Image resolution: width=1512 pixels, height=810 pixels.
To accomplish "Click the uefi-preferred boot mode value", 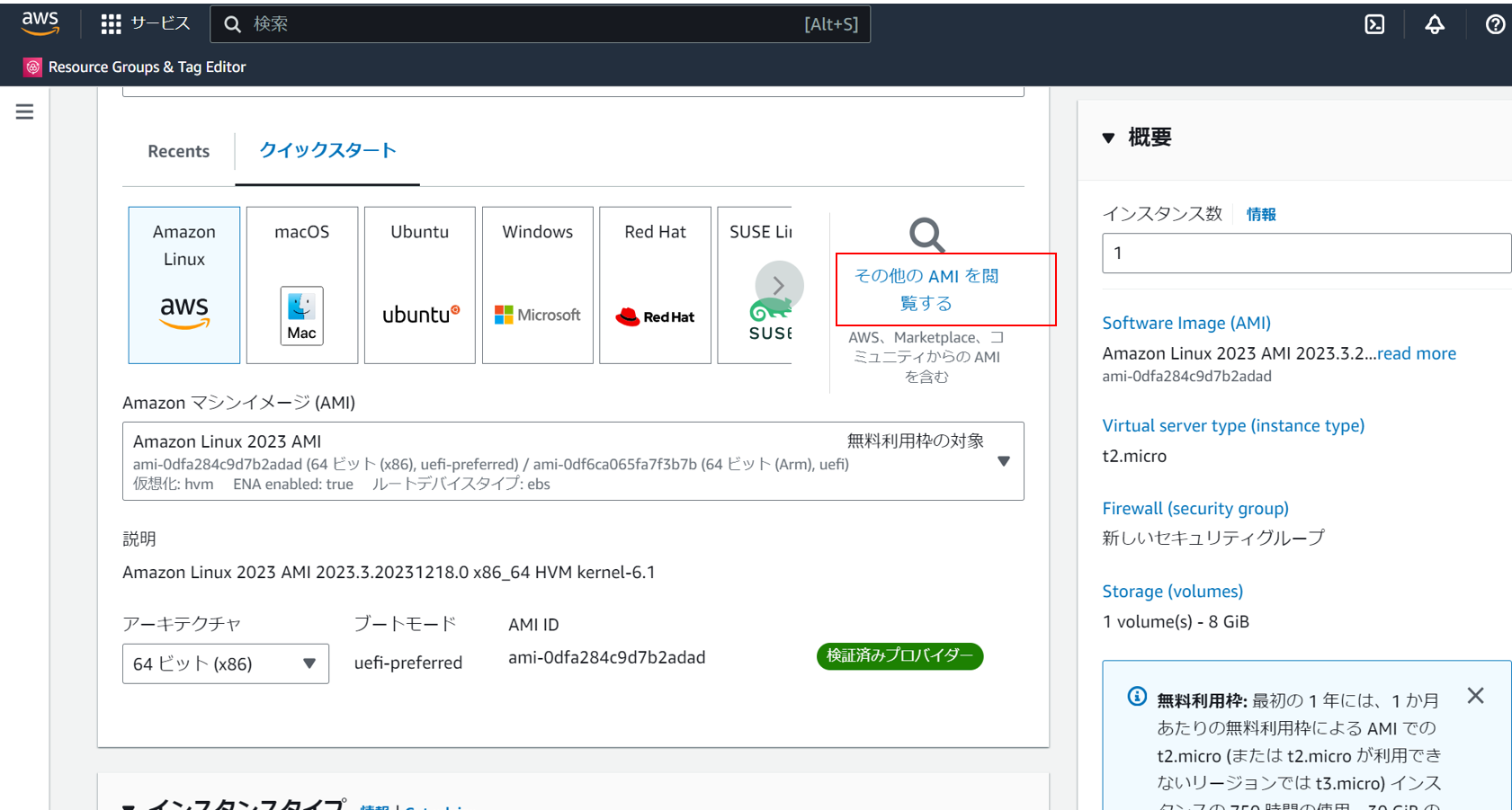I will click(408, 663).
